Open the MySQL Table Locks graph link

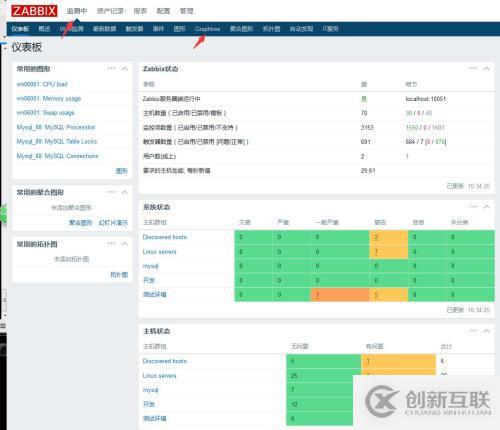[57, 142]
